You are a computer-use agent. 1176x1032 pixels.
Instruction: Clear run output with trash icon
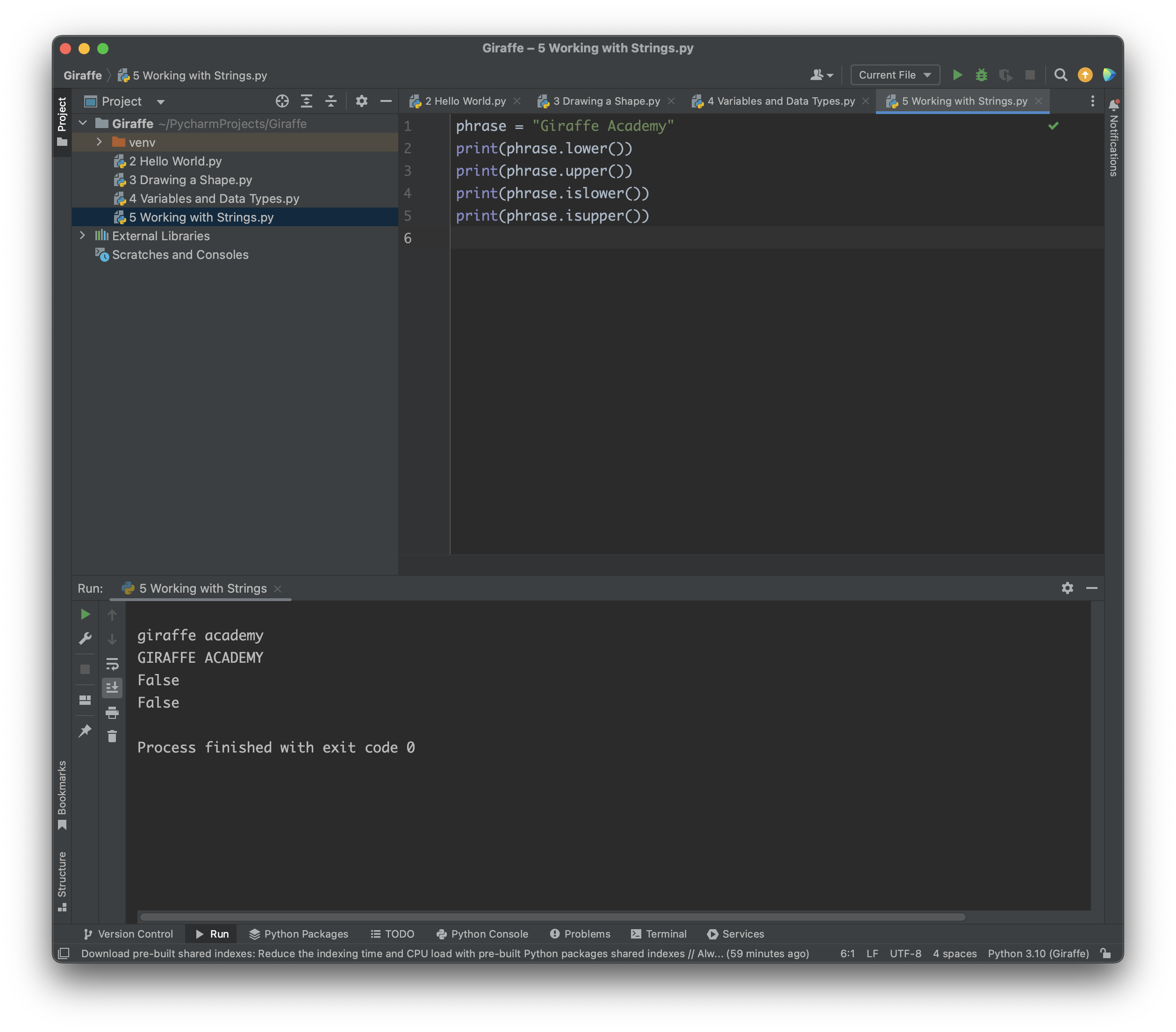click(x=112, y=736)
